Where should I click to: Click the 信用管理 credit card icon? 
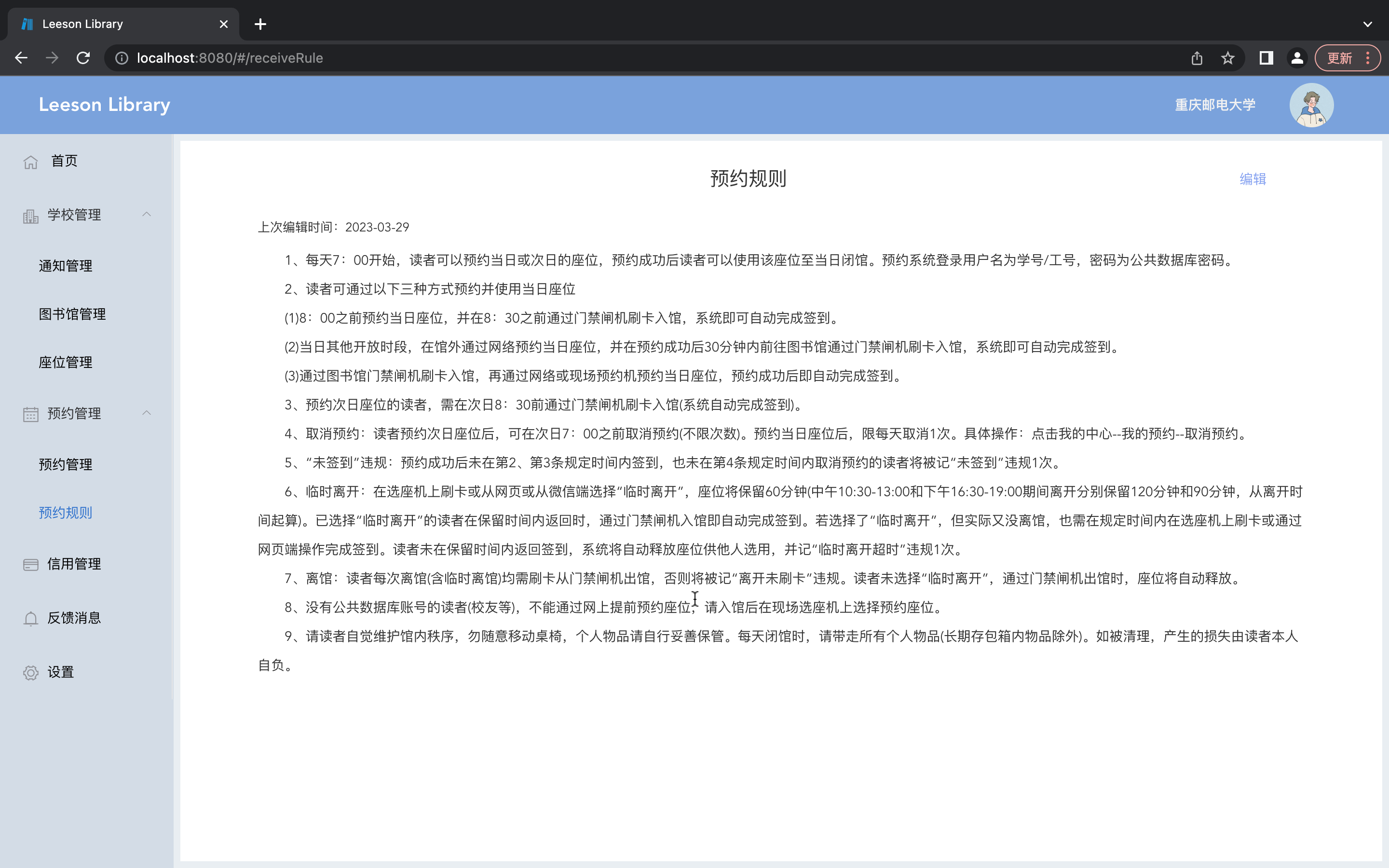30,564
